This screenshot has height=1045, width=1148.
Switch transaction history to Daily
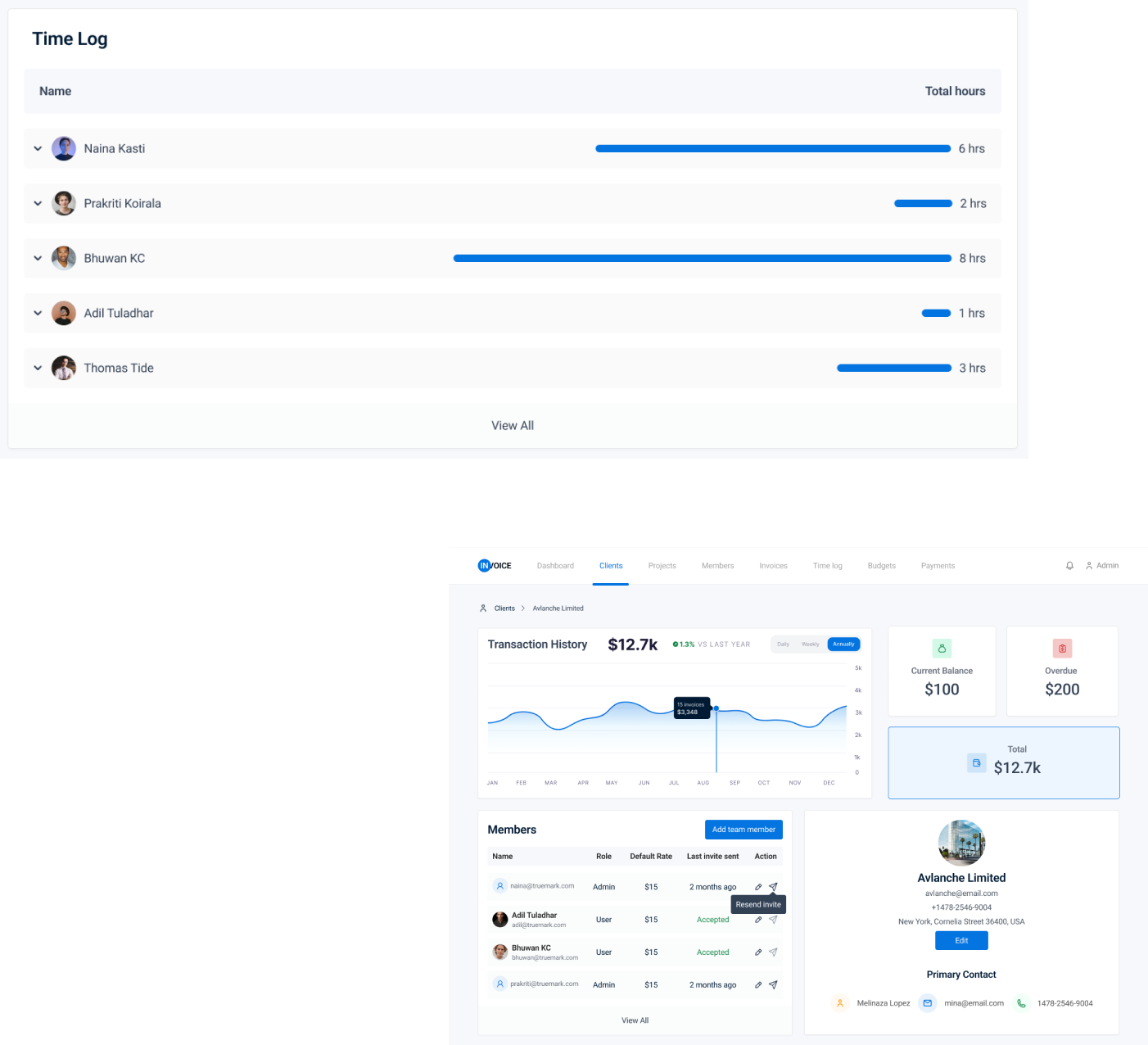[784, 645]
